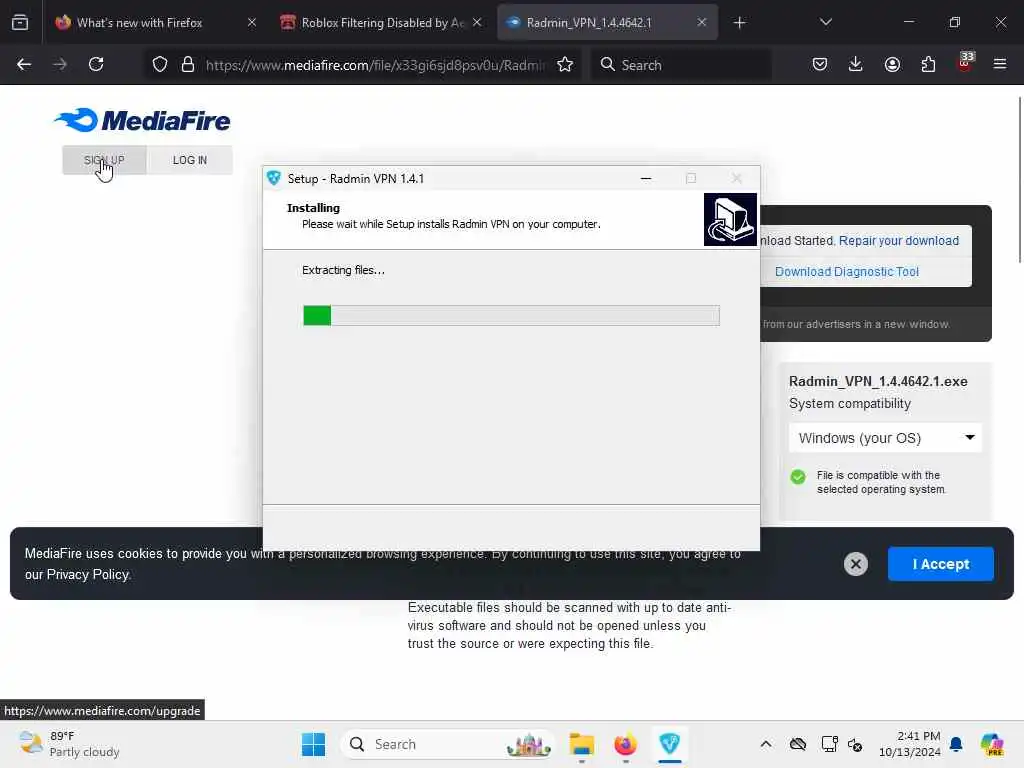Click the LOG IN button

coord(190,160)
